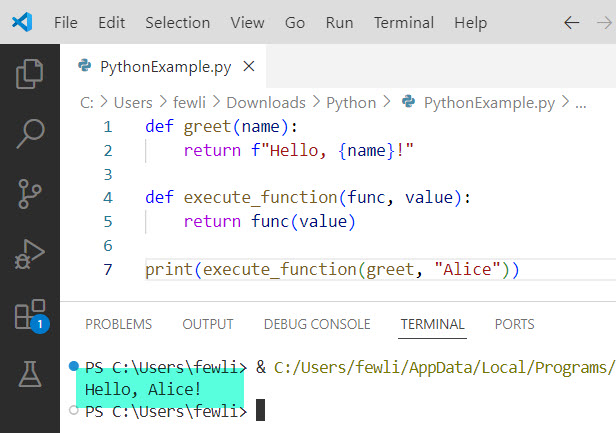The image size is (616, 433).
Task: Open the Help menu
Action: 470,23
